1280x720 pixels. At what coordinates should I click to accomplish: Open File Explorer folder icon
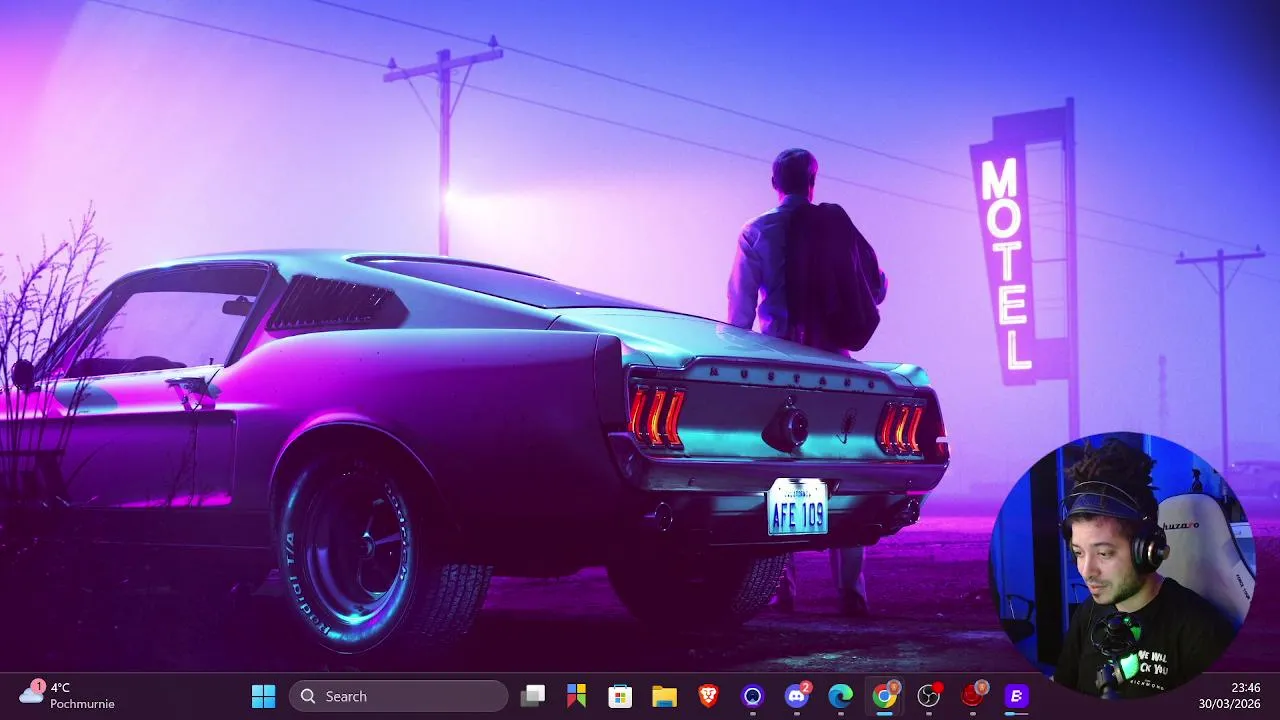(x=665, y=696)
